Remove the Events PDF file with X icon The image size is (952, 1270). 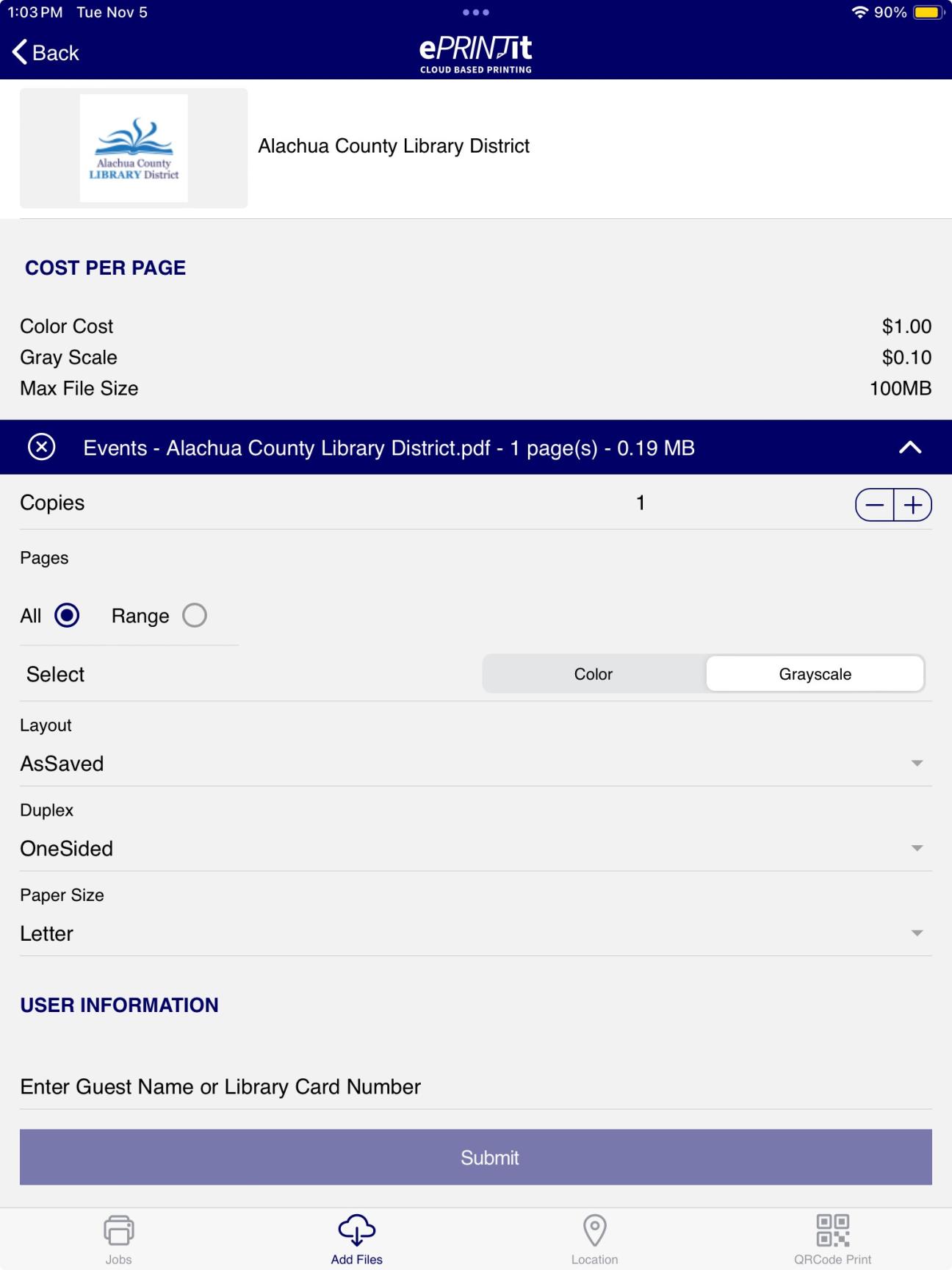tap(42, 447)
